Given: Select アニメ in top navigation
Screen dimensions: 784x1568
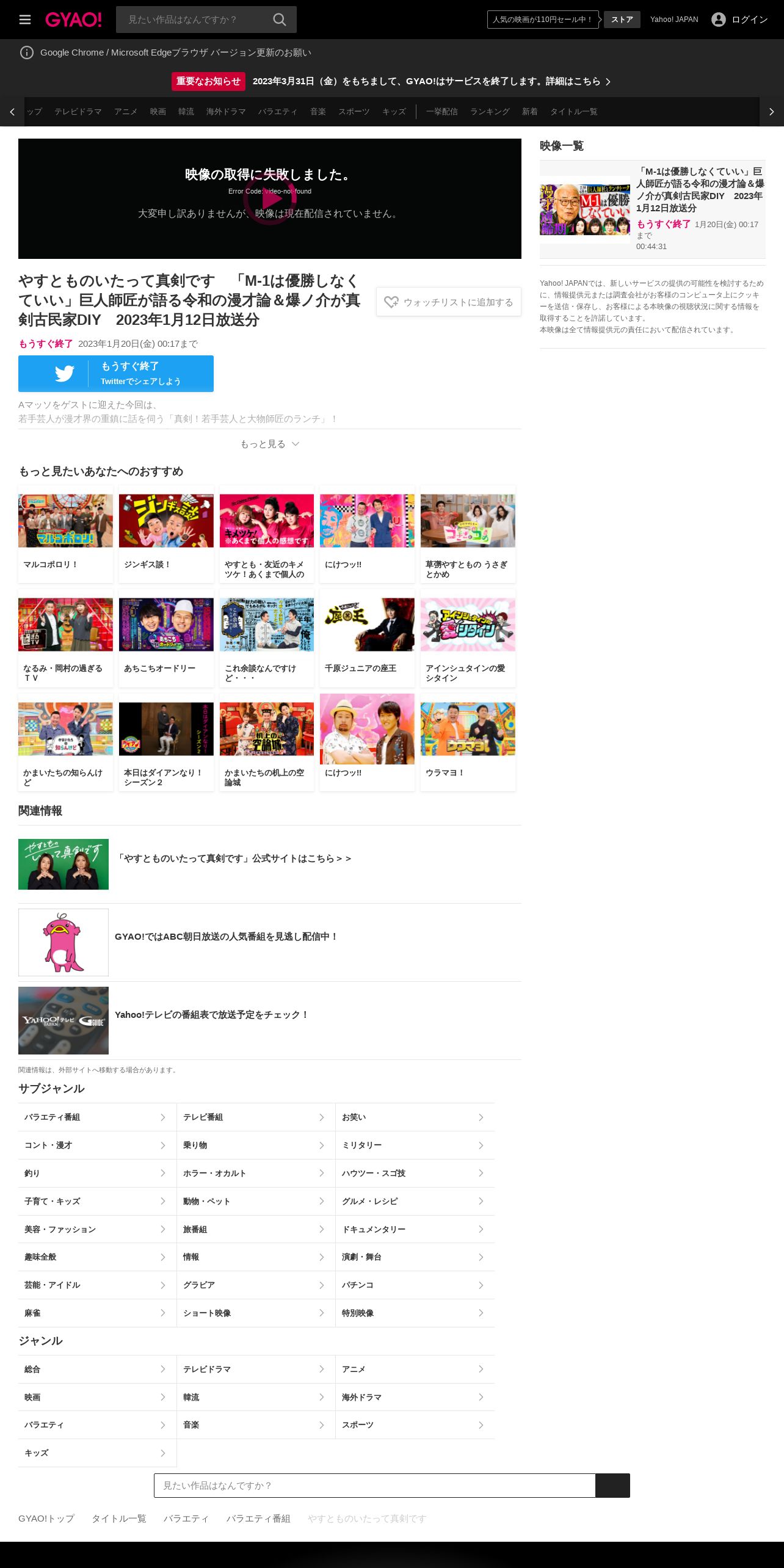Looking at the screenshot, I should click(126, 112).
